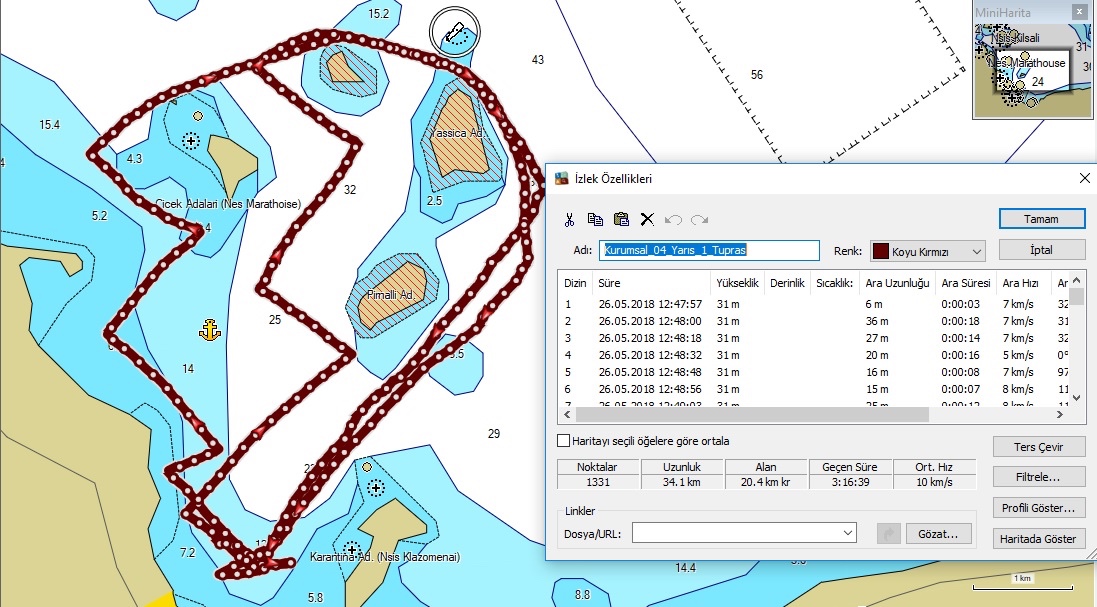1097x607 pixels.
Task: Click the Noktalar value 1331
Action: coord(598,482)
